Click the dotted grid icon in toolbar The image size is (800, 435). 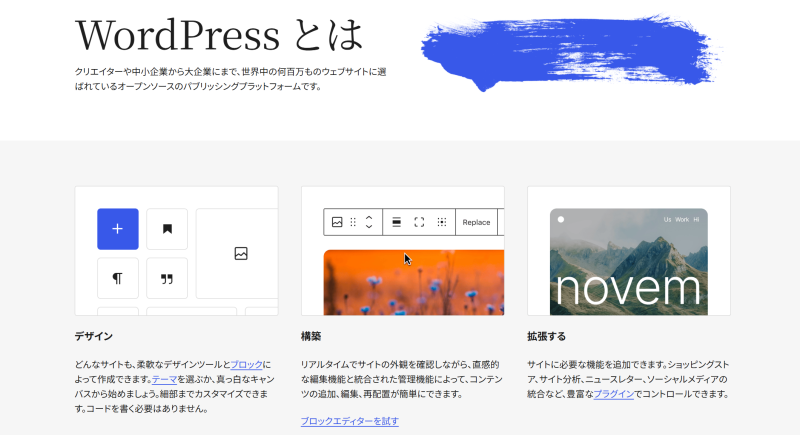(x=442, y=222)
